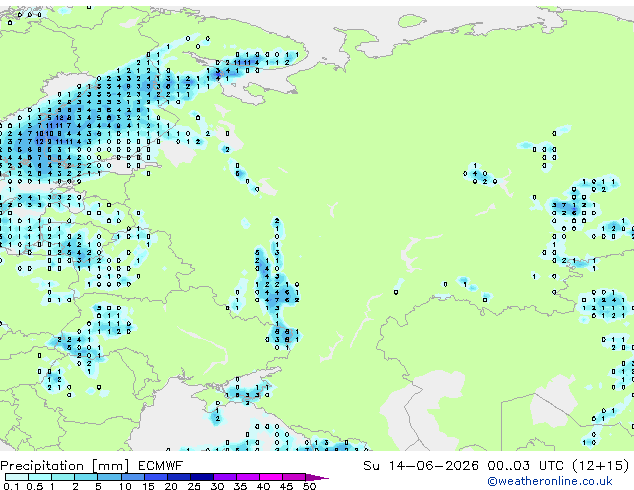Select the 5–10 mm legend swatch
Image resolution: width=634 pixels, height=490 pixels.
(109, 477)
